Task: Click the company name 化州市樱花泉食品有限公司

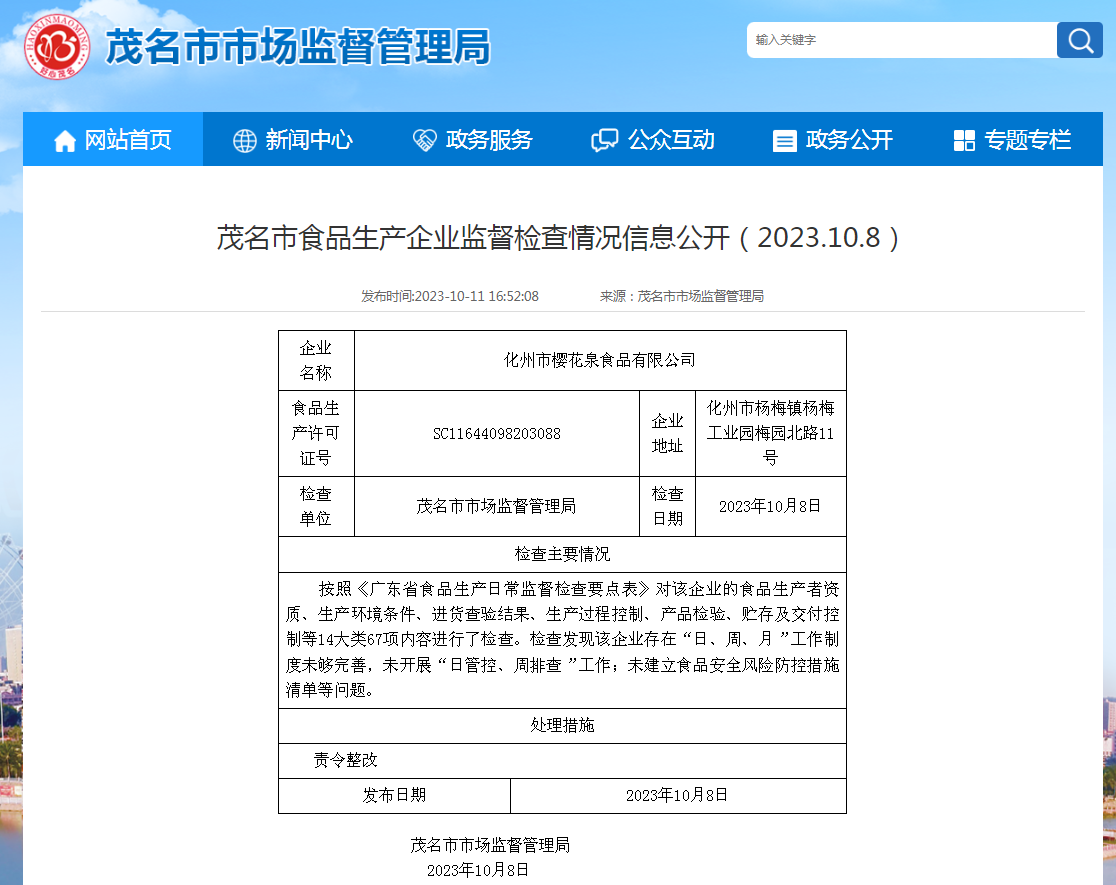Action: 600,360
